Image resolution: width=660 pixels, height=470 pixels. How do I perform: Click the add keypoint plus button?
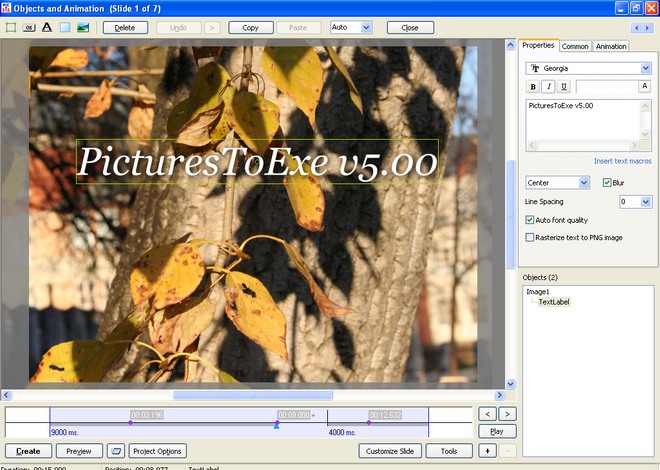click(x=487, y=451)
